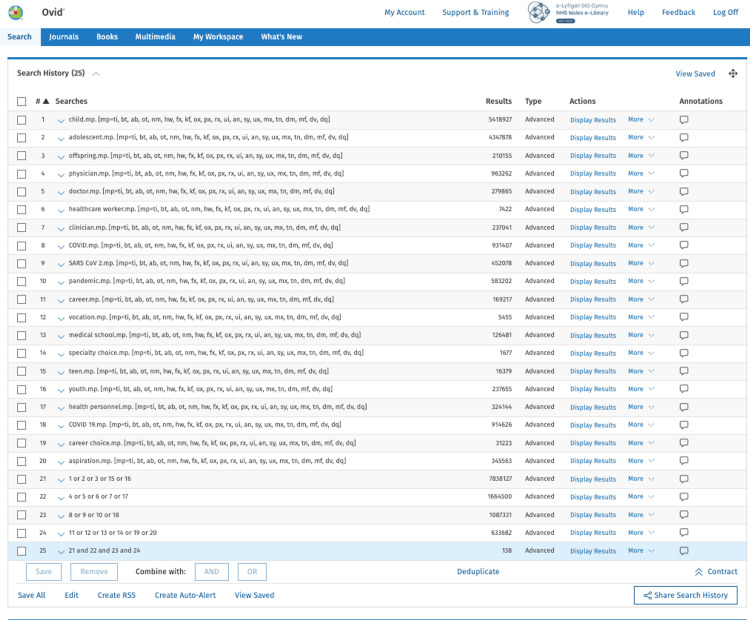
Task: Open annotation icon for youth search
Action: [684, 388]
